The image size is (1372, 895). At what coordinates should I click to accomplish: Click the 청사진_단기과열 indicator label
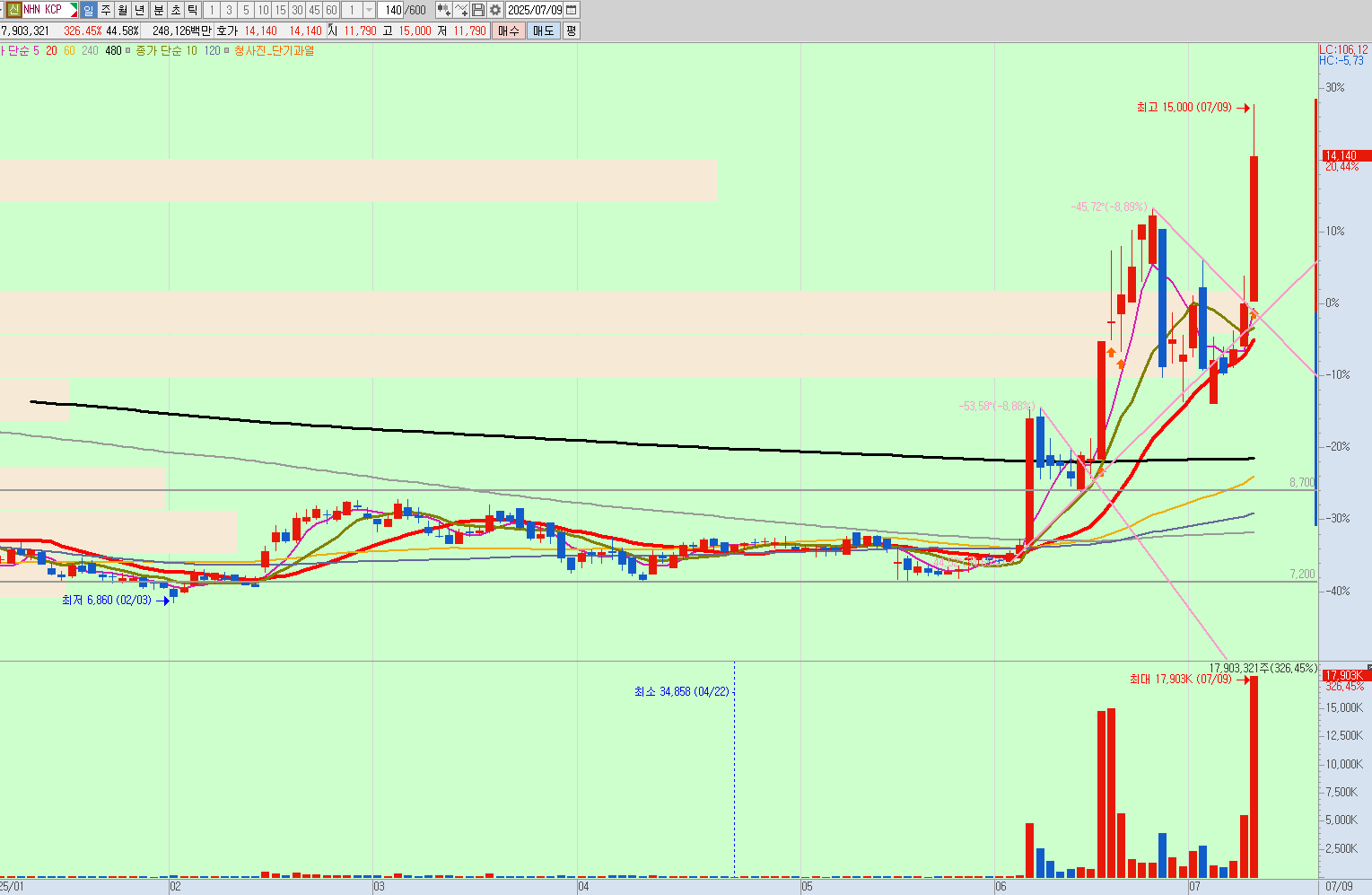click(x=274, y=50)
